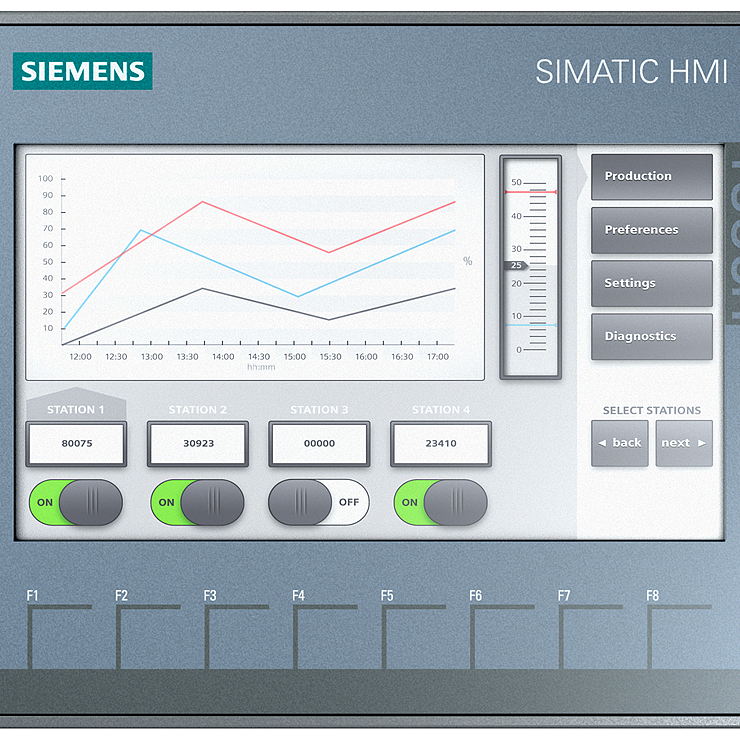Open the Settings menu
740x740 pixels.
point(652,283)
